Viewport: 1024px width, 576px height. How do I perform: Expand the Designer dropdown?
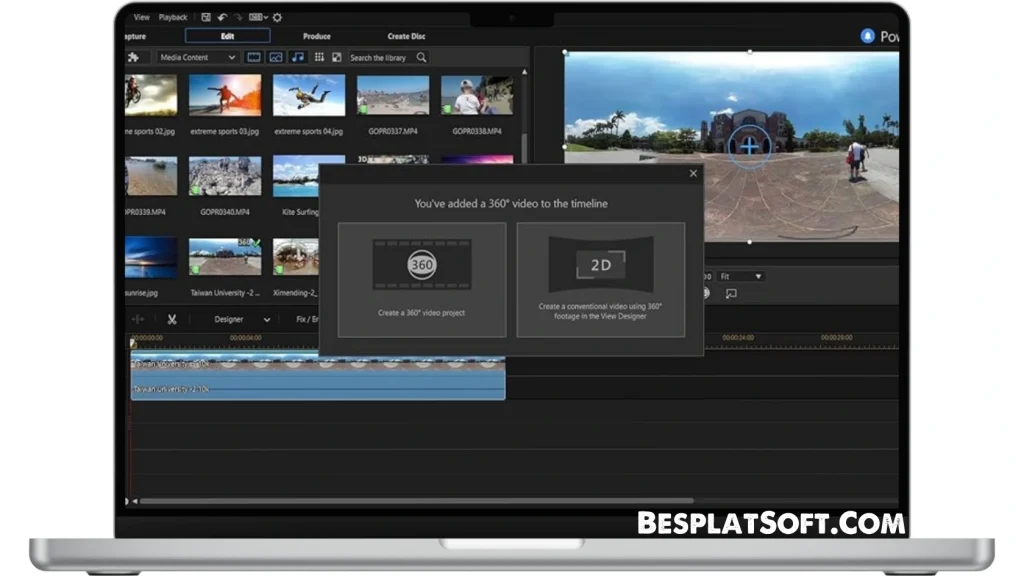tap(241, 319)
